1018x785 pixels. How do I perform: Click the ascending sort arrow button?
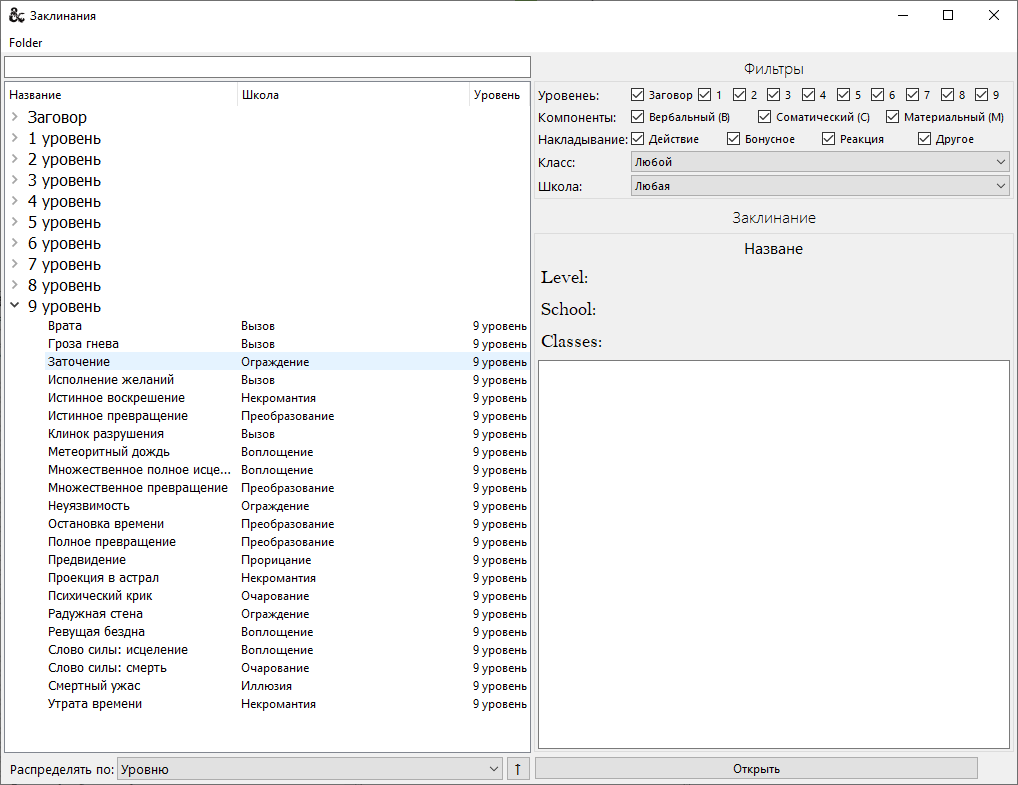click(x=517, y=769)
